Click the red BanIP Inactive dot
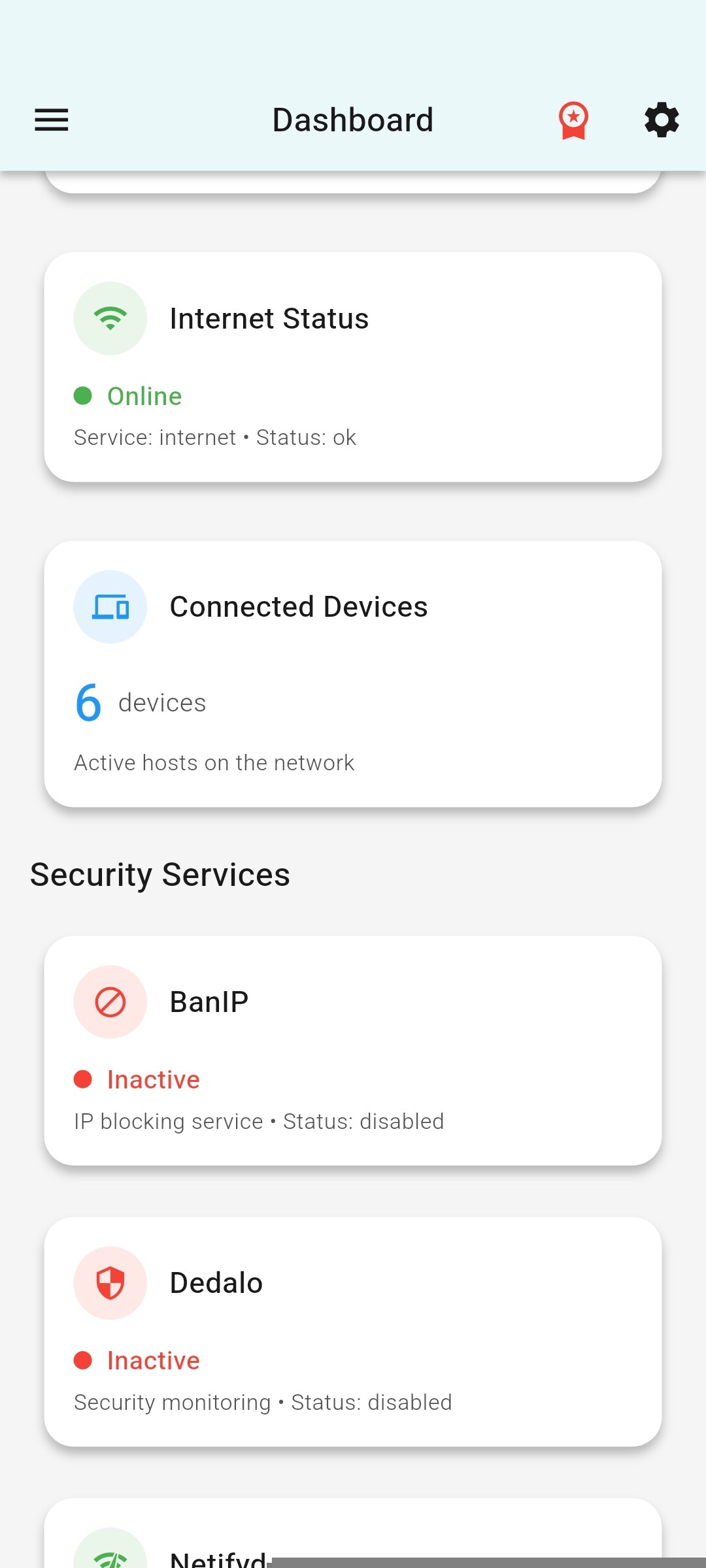 [x=83, y=1079]
